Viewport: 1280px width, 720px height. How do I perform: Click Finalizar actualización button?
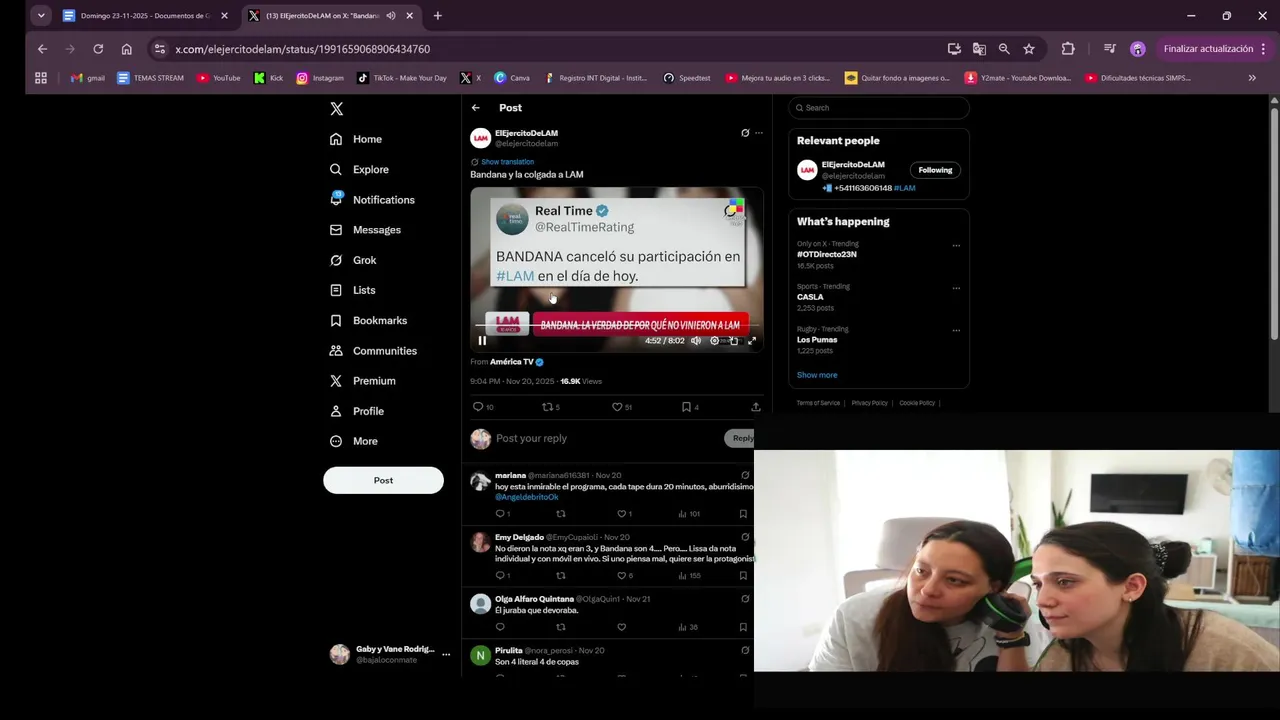1208,49
